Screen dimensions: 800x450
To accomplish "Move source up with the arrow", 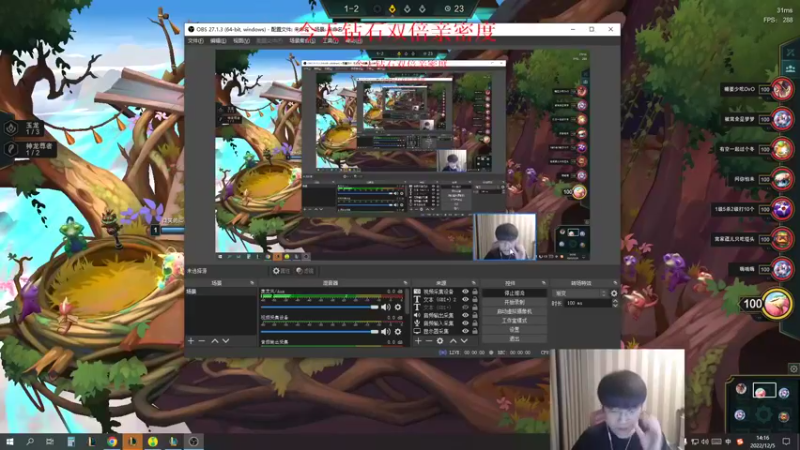I will [453, 341].
